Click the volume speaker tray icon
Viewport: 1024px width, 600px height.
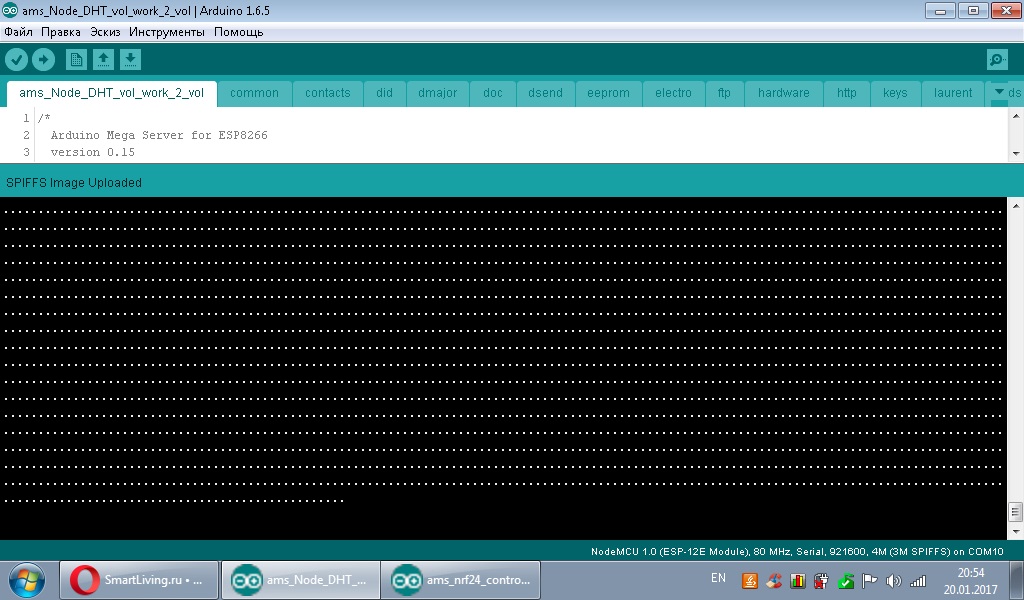coord(893,581)
